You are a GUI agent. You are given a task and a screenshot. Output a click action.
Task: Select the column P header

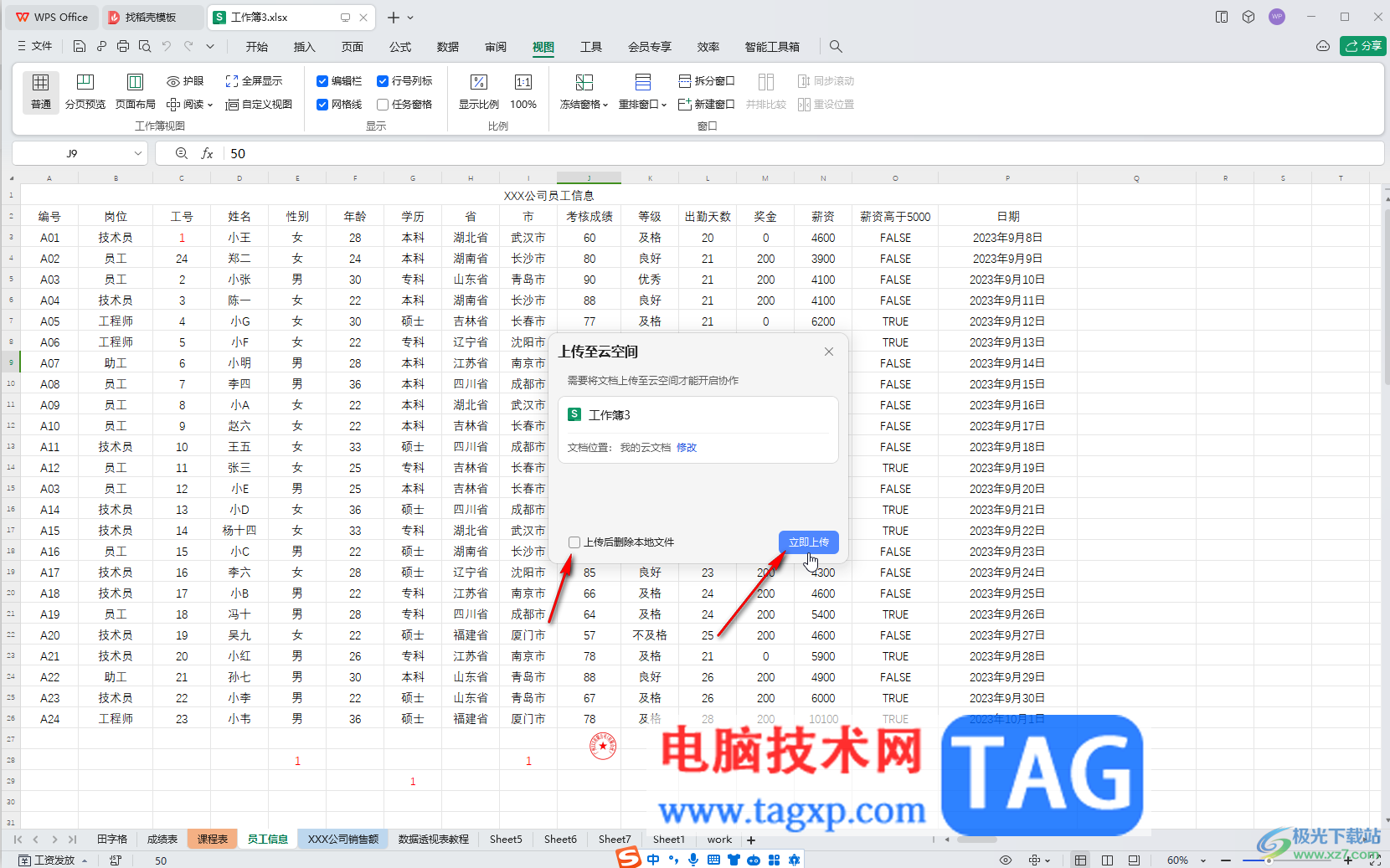coord(1007,178)
